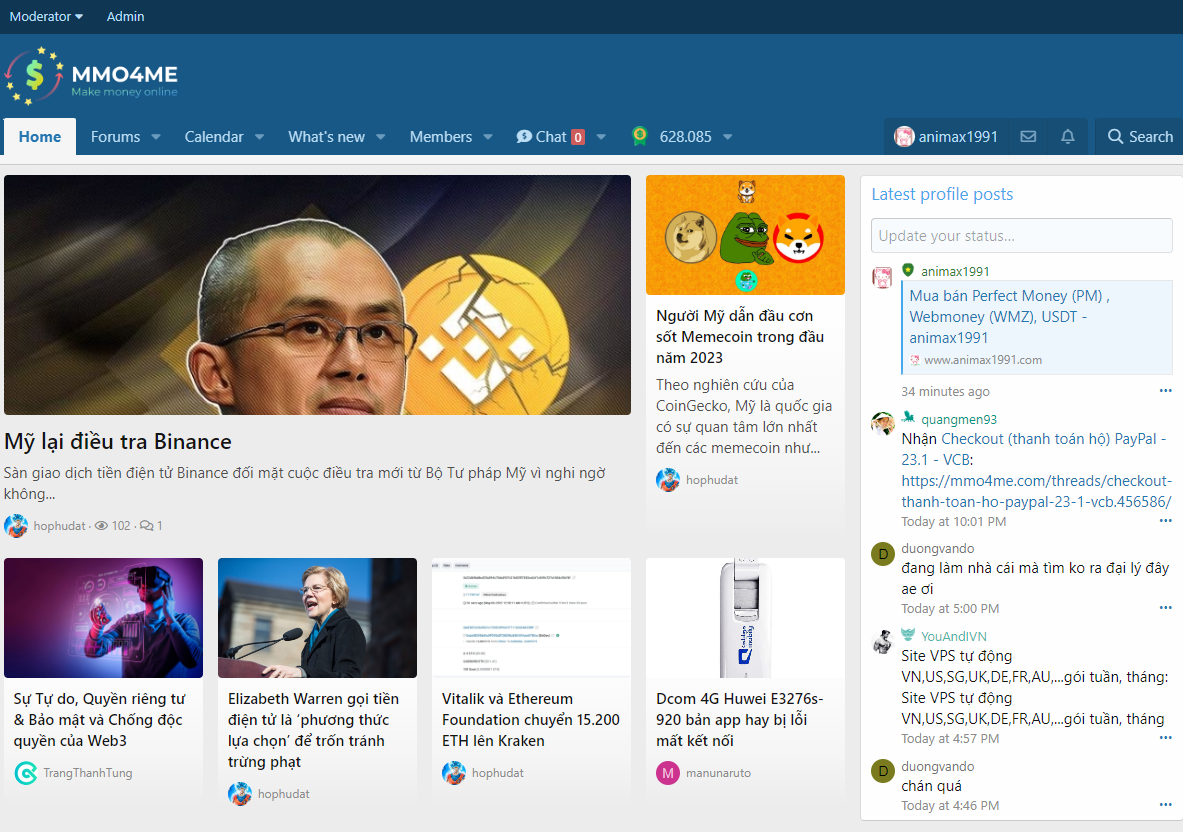
Task: Click the MMO4ME site logo
Action: 91,75
